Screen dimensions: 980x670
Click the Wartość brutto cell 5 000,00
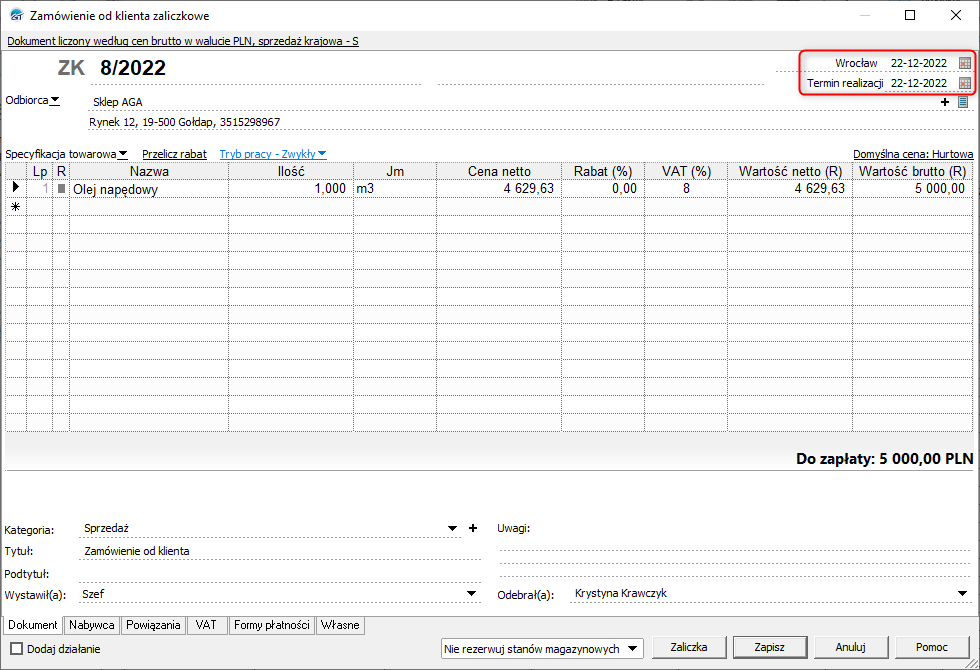tap(912, 189)
